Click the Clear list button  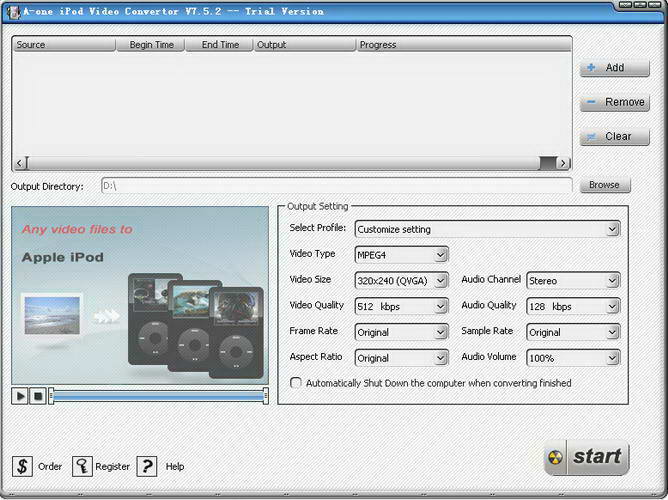click(614, 137)
